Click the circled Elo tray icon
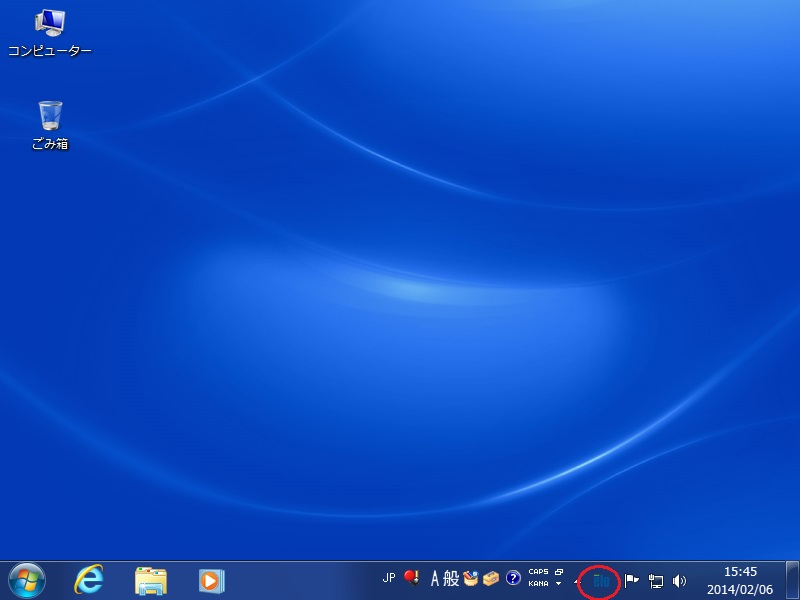Image resolution: width=800 pixels, height=600 pixels. point(600,580)
